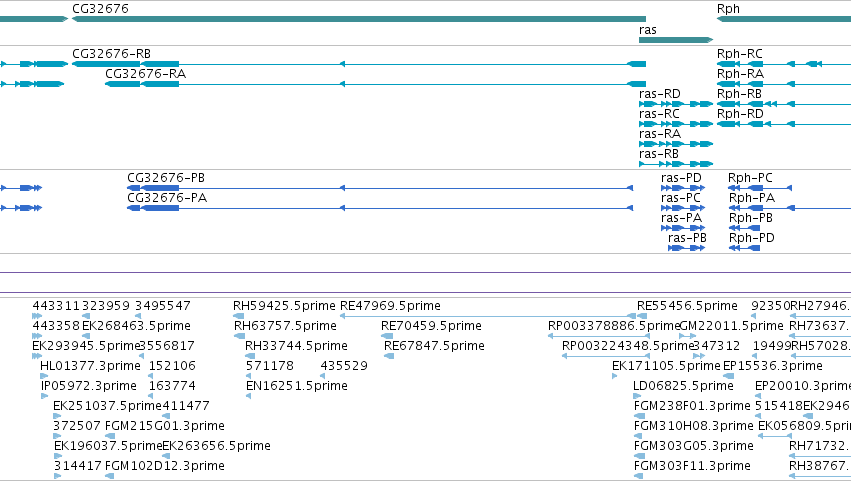Click the ras-RA transcript

click(x=676, y=144)
